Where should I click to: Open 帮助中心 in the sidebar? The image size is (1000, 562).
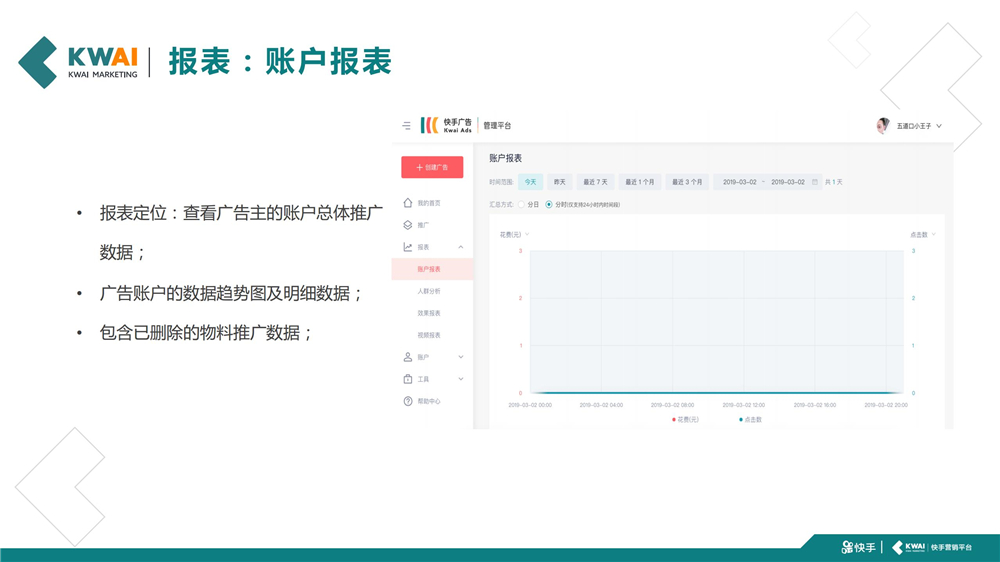429,401
